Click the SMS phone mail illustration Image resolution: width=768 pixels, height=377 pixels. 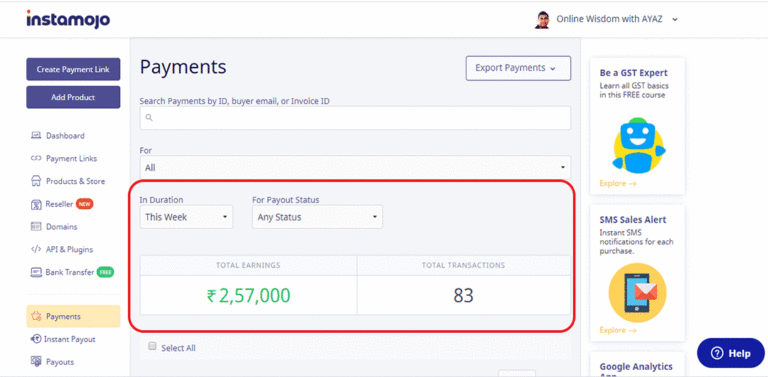point(637,292)
